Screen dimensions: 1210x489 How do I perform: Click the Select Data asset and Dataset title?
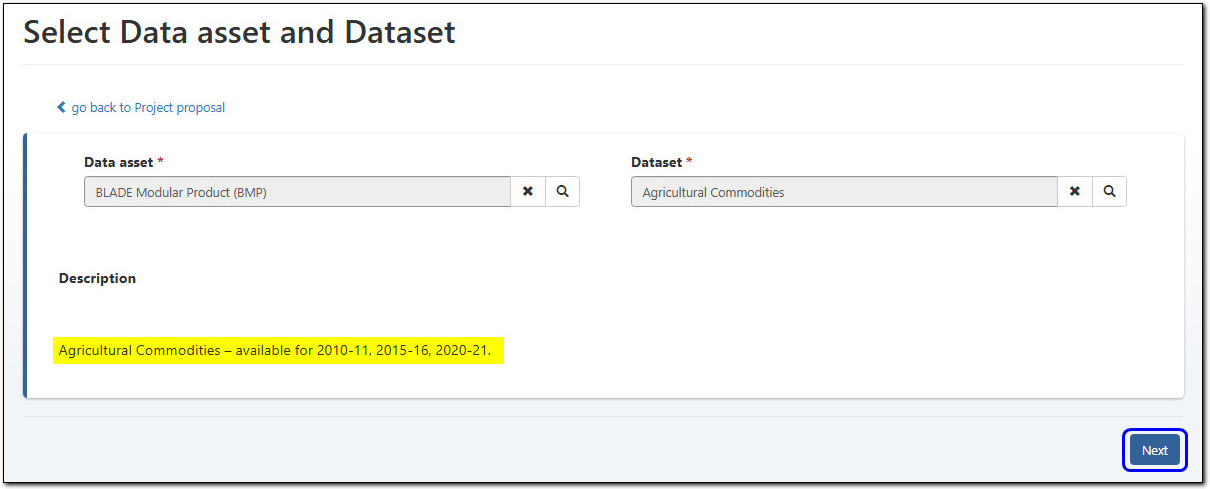tap(239, 32)
